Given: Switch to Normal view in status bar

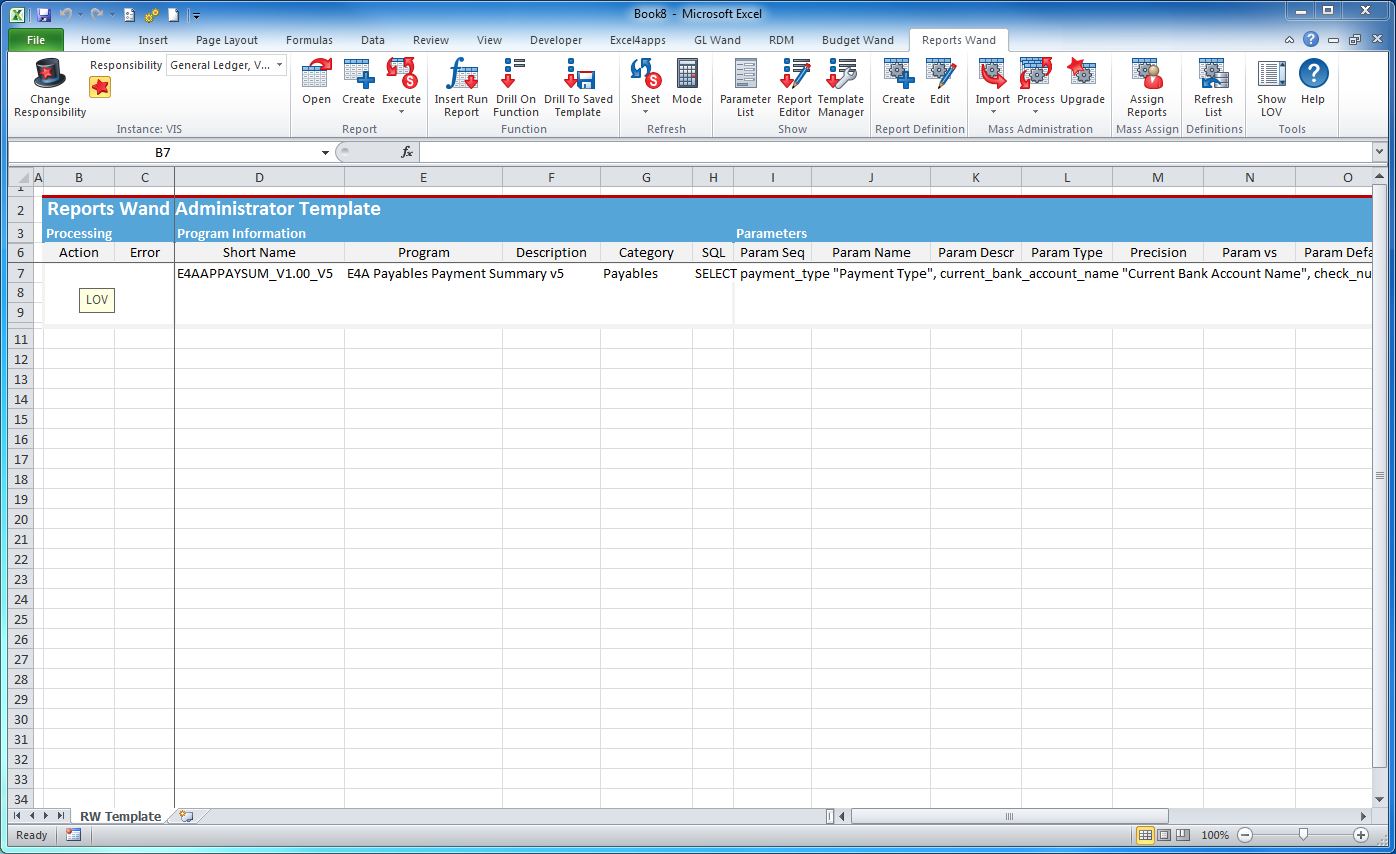Looking at the screenshot, I should [1145, 835].
